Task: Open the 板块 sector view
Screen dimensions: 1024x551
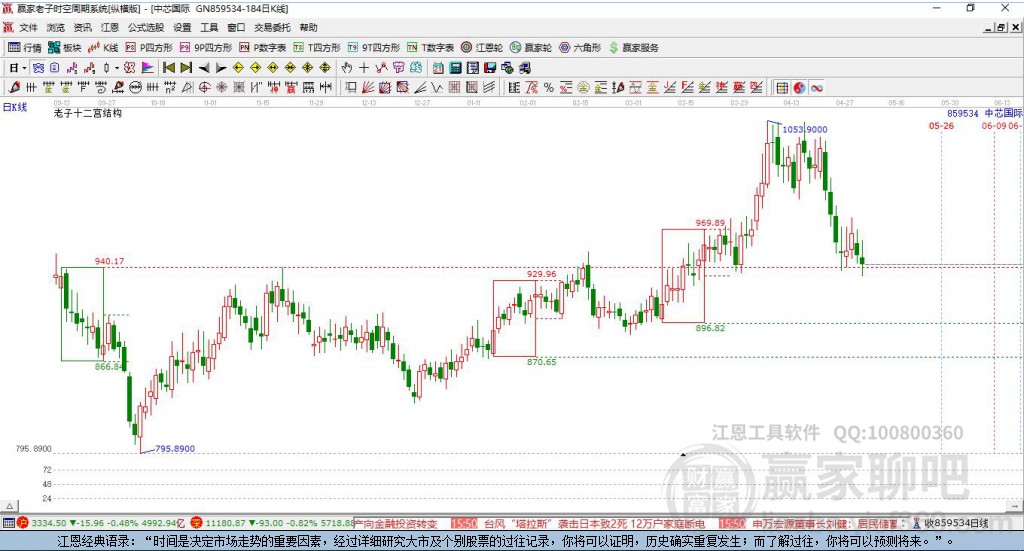Action: point(65,48)
